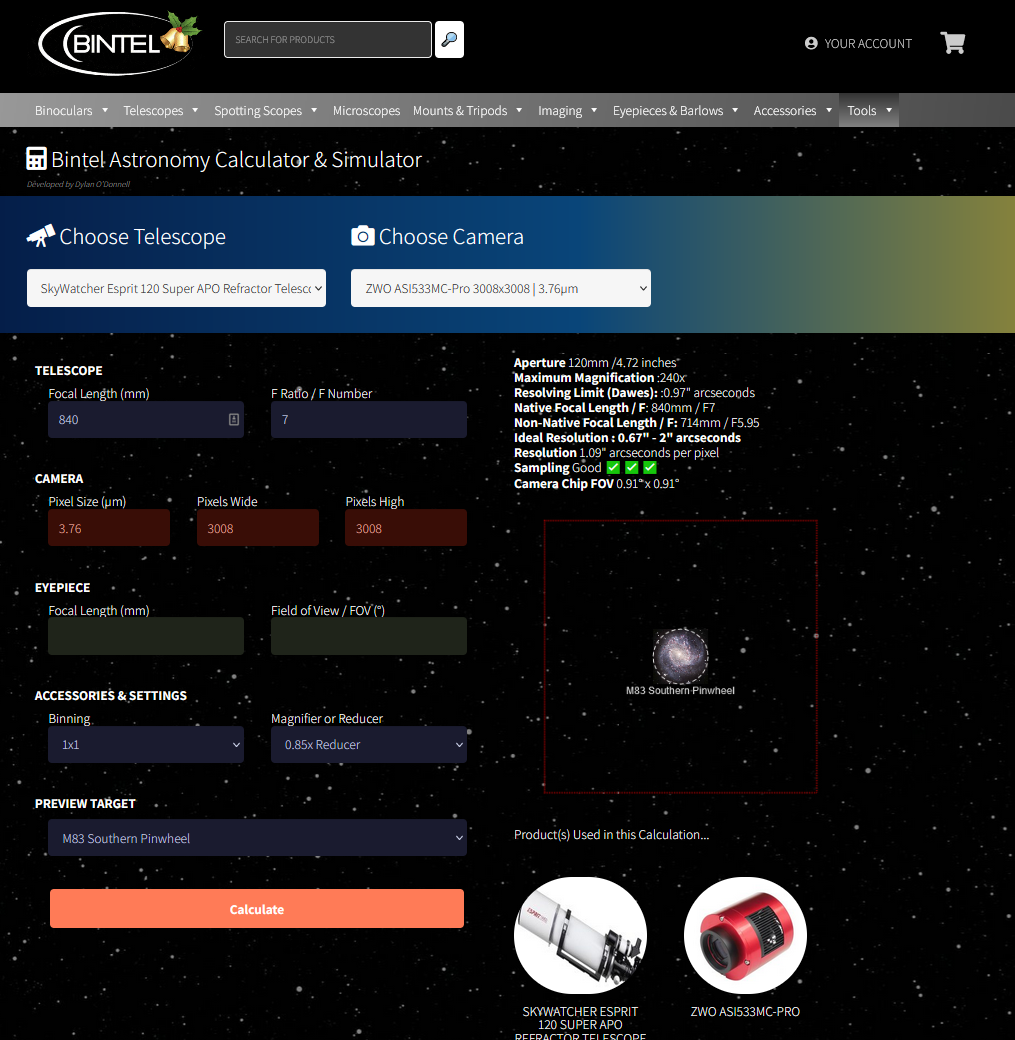Click the camera icon beside Choose Camera
Screen dimensions: 1015x1040
coord(363,236)
